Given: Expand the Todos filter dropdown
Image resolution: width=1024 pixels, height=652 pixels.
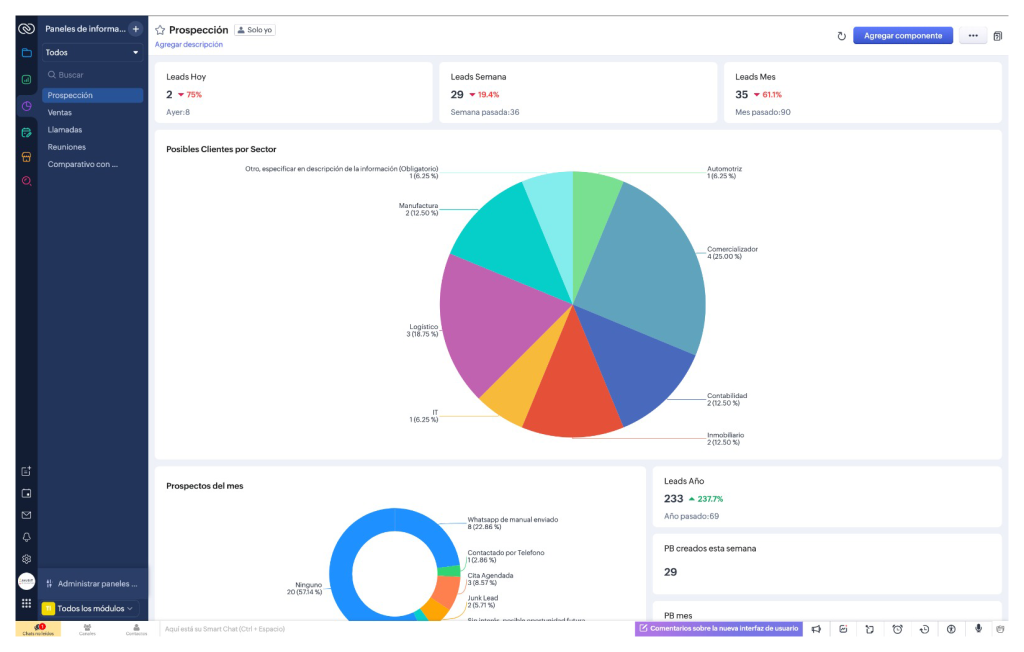Looking at the screenshot, I should coord(93,52).
